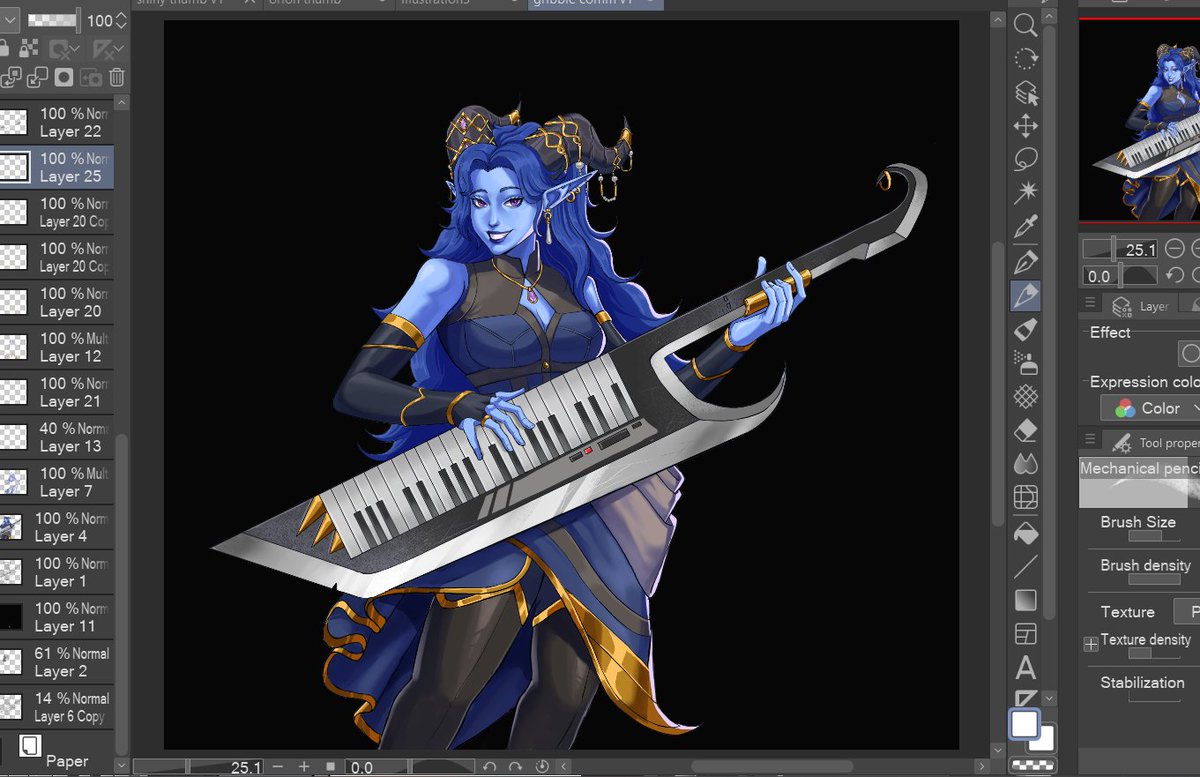Select the Lasso selection tool
The width and height of the screenshot is (1200, 777).
coord(1025,160)
